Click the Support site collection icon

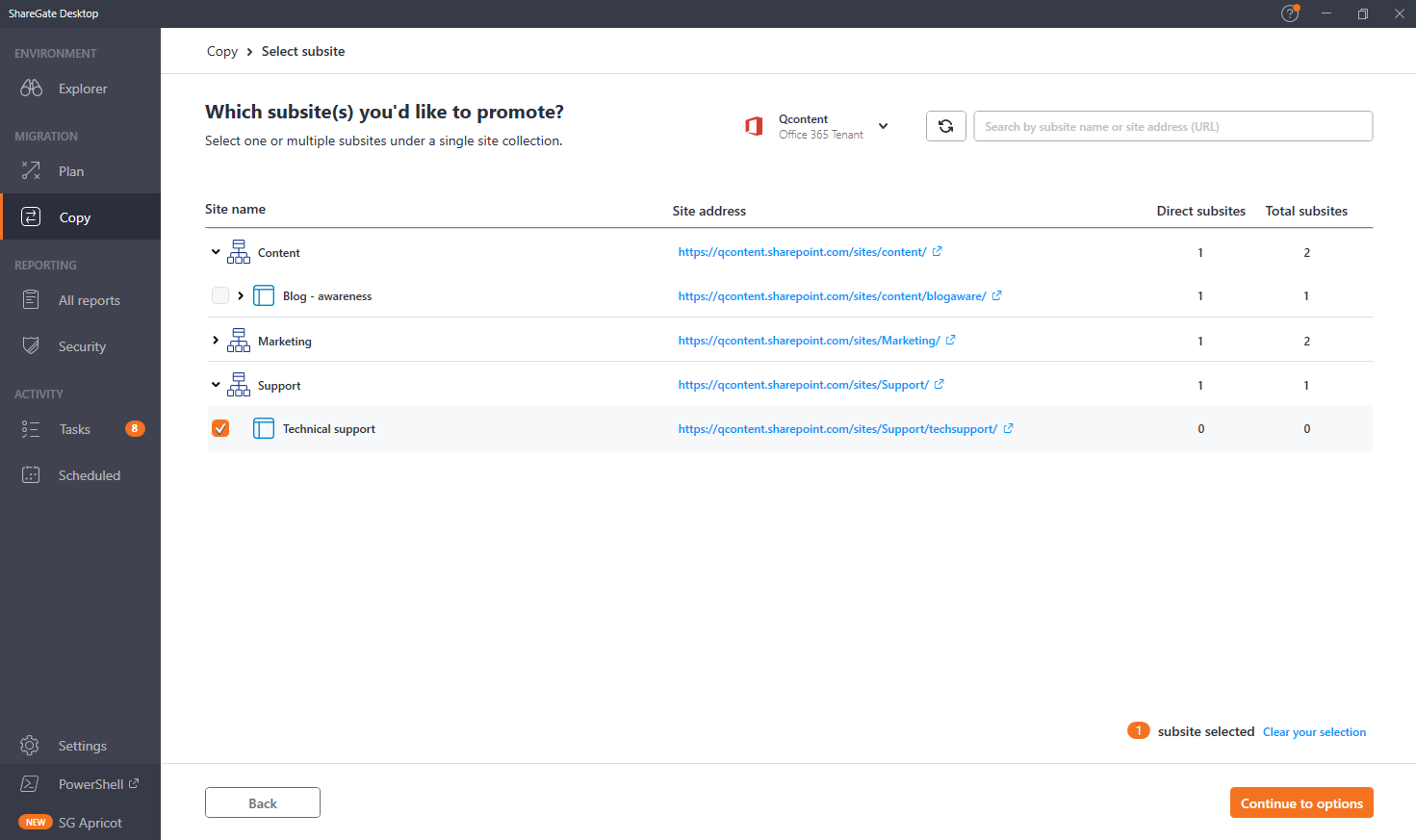click(238, 385)
